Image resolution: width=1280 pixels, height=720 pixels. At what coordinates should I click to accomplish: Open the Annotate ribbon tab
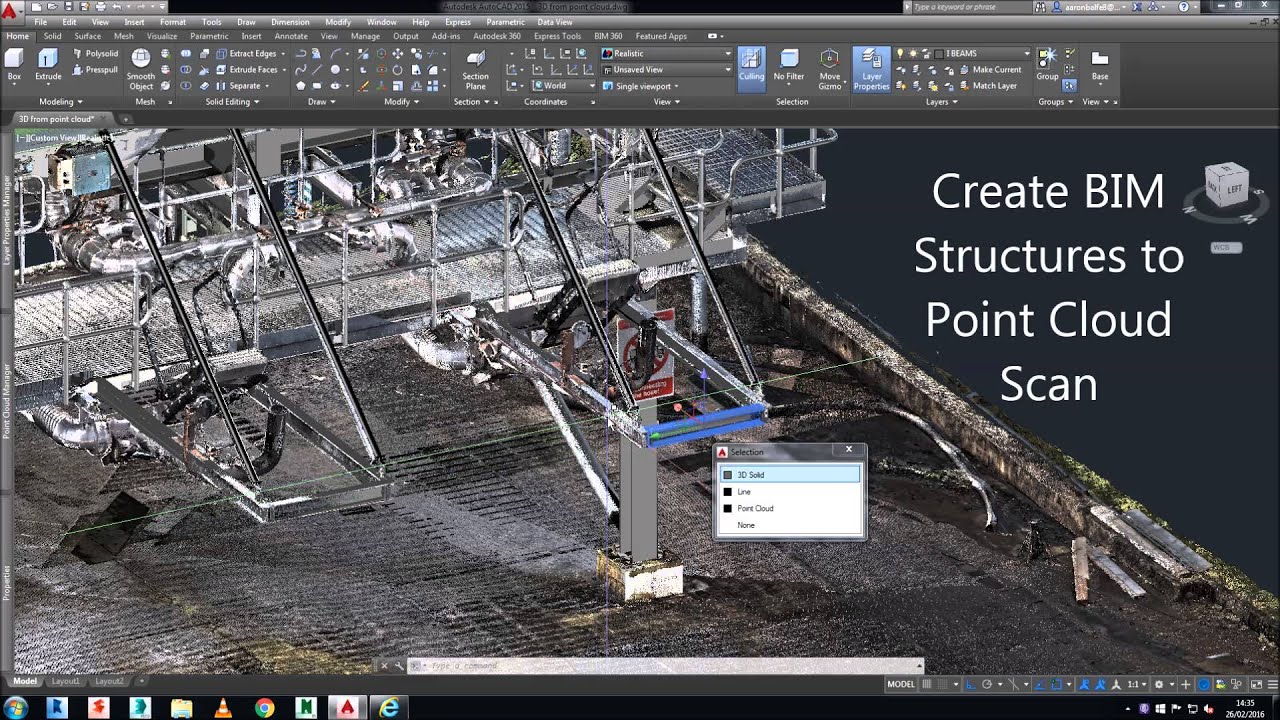coord(291,36)
